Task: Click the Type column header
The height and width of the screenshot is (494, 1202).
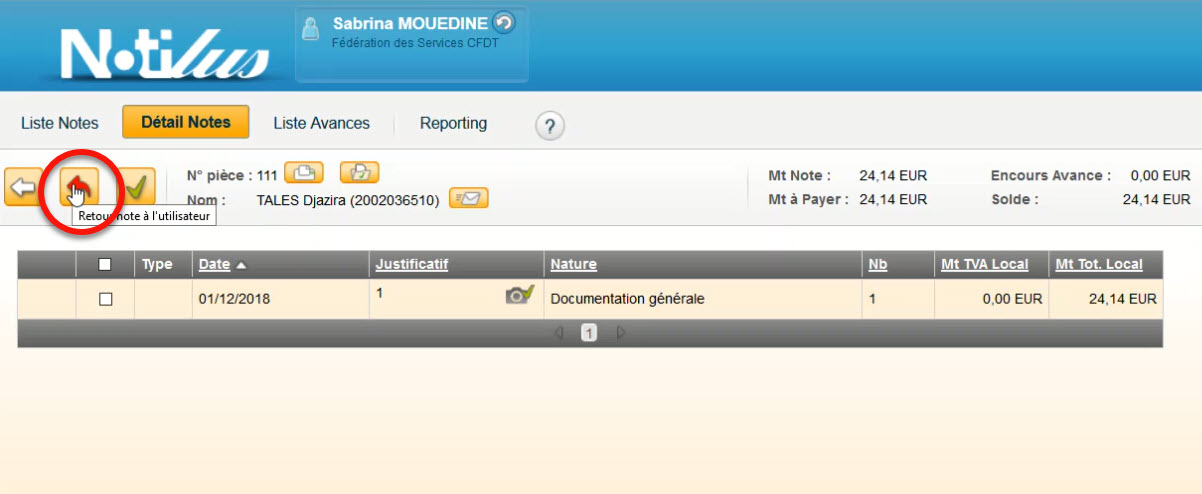Action: 157,265
